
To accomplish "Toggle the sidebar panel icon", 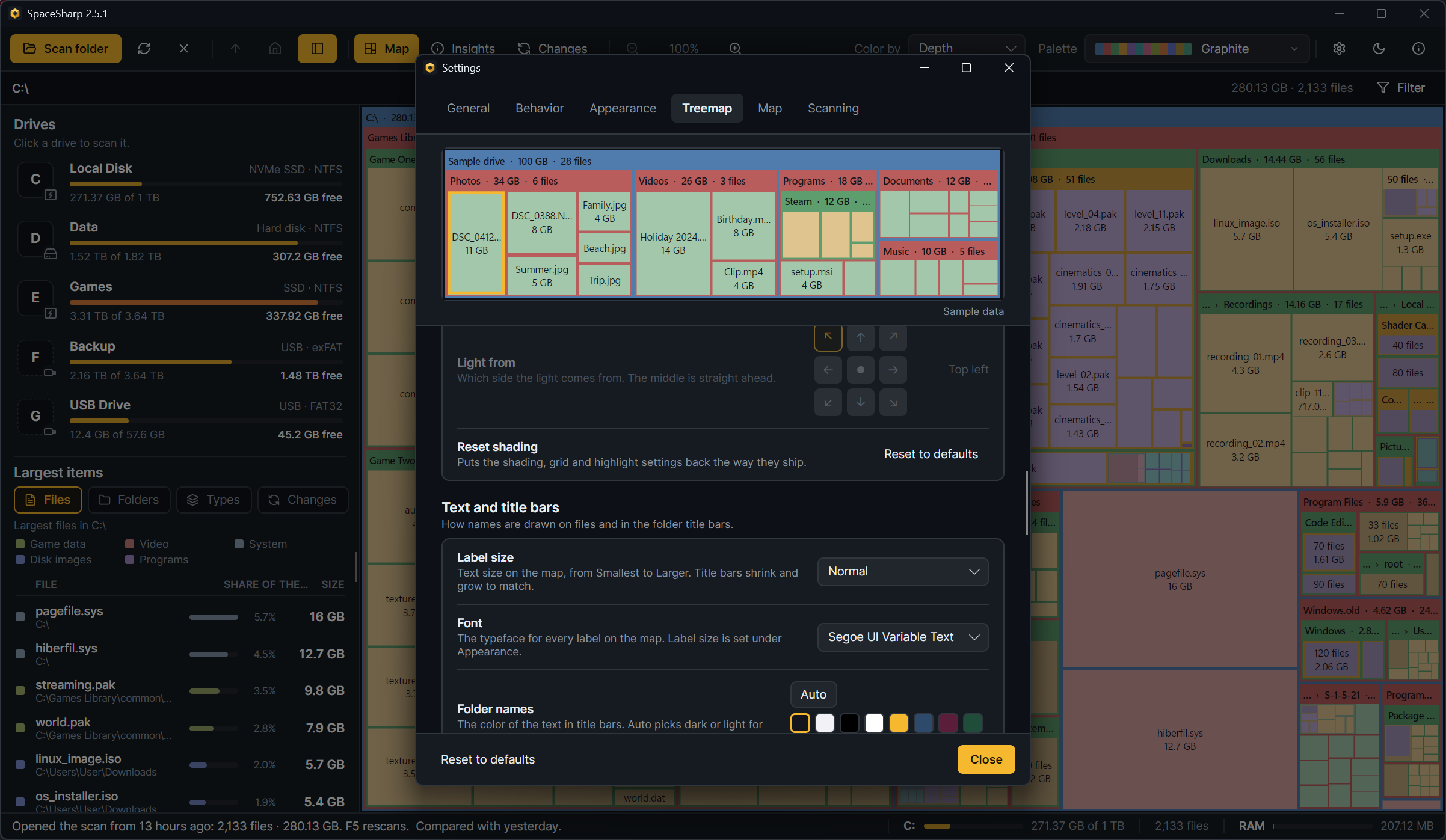I will pos(317,49).
